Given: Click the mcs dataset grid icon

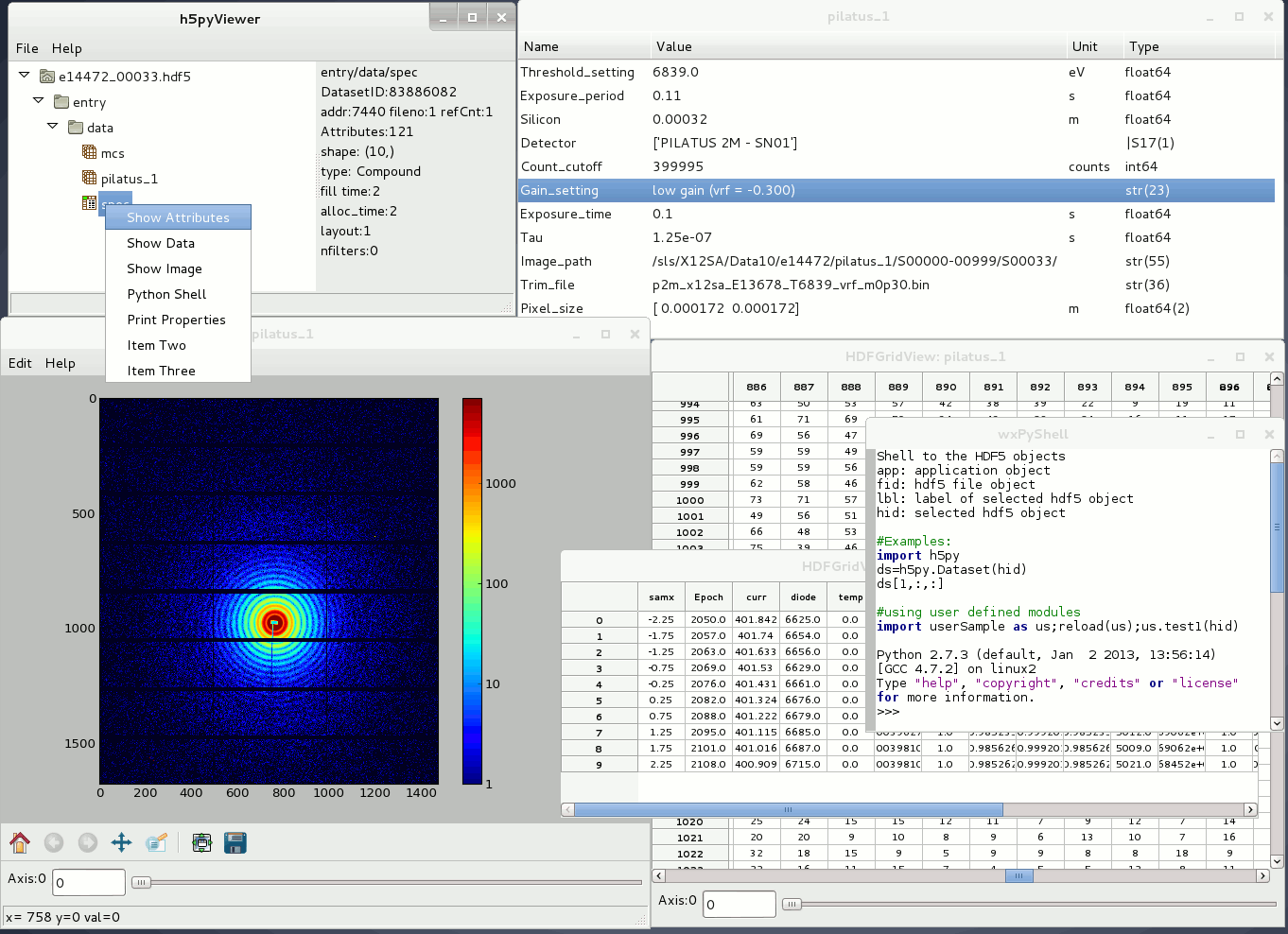Looking at the screenshot, I should click(90, 152).
